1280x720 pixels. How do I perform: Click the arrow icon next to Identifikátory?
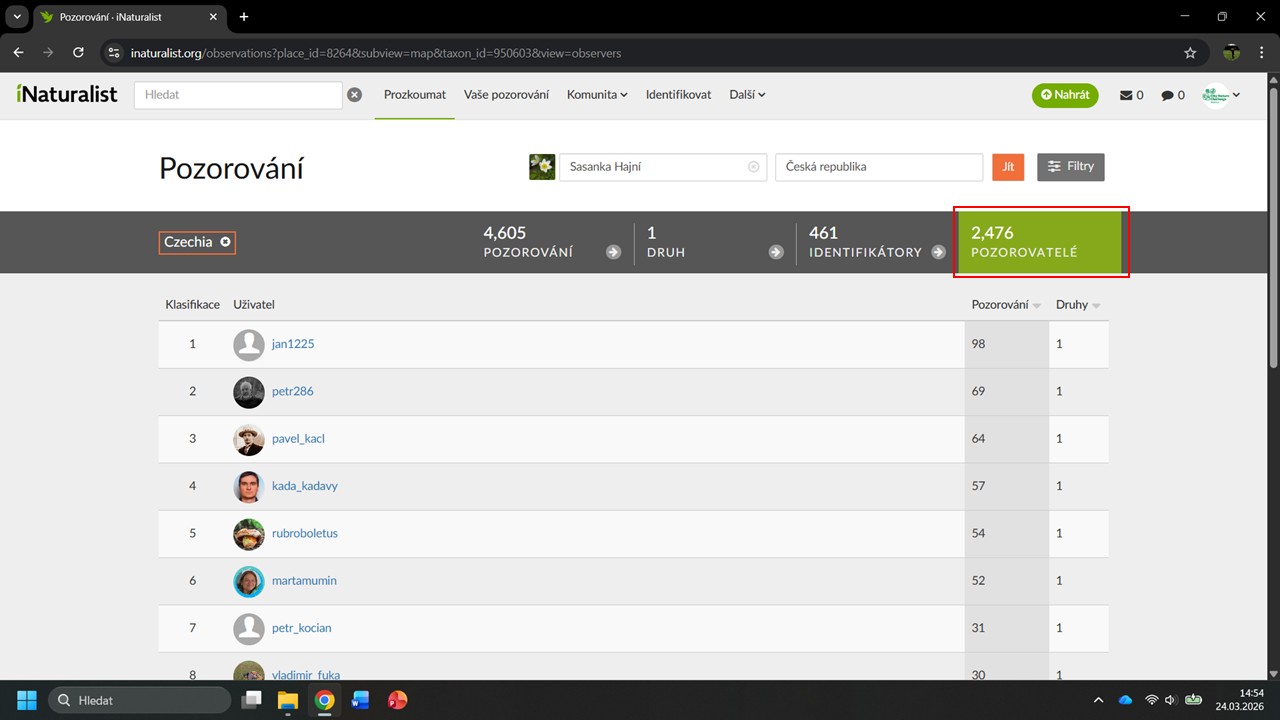tap(938, 252)
